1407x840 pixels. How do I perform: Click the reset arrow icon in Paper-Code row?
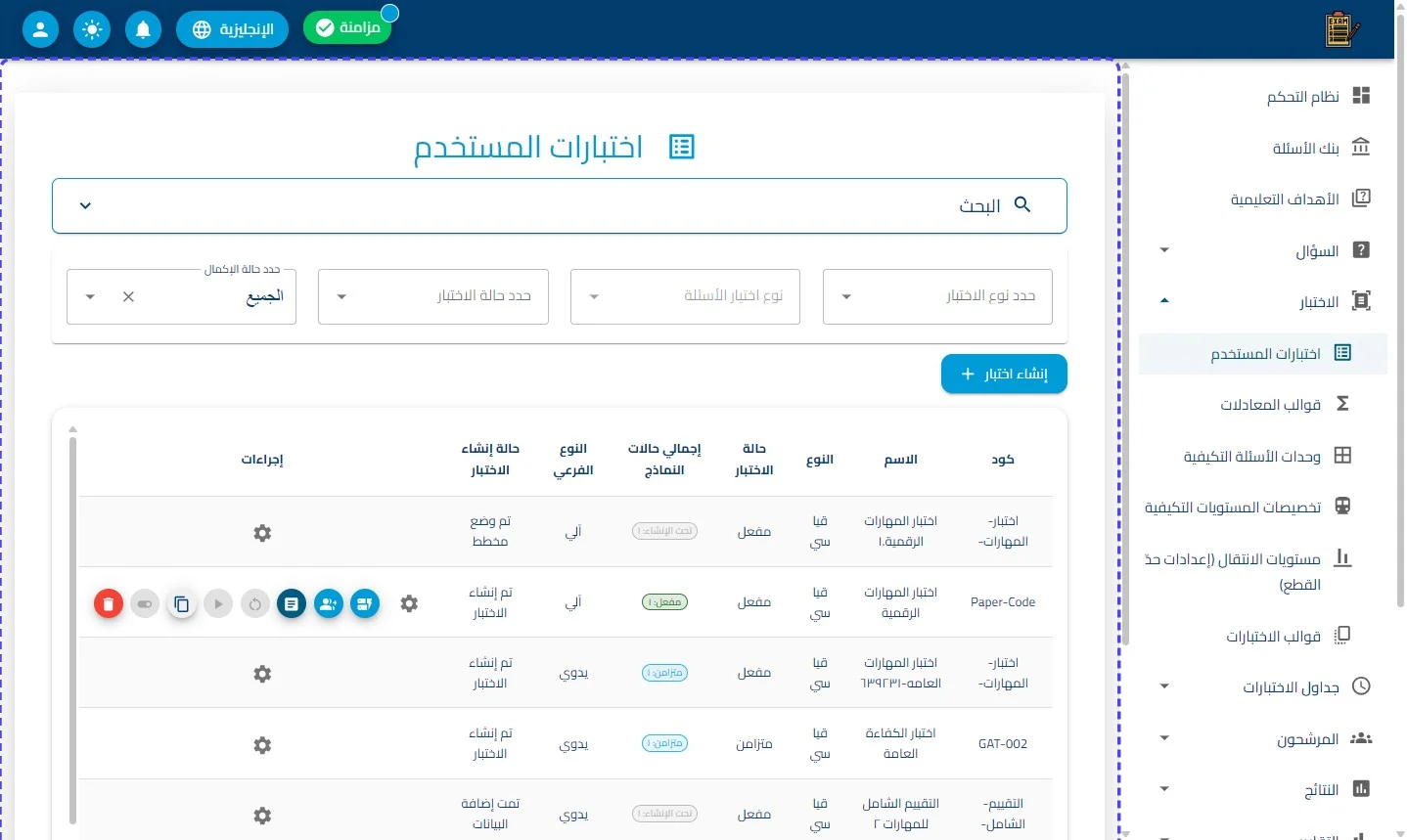[254, 603]
